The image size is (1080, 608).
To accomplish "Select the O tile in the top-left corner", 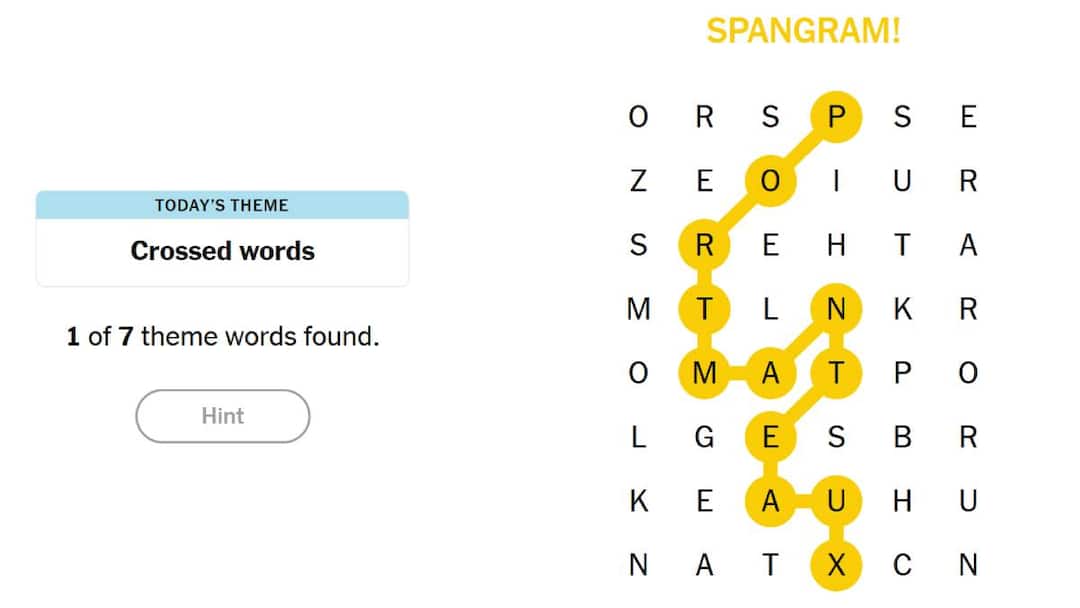I will [x=638, y=118].
